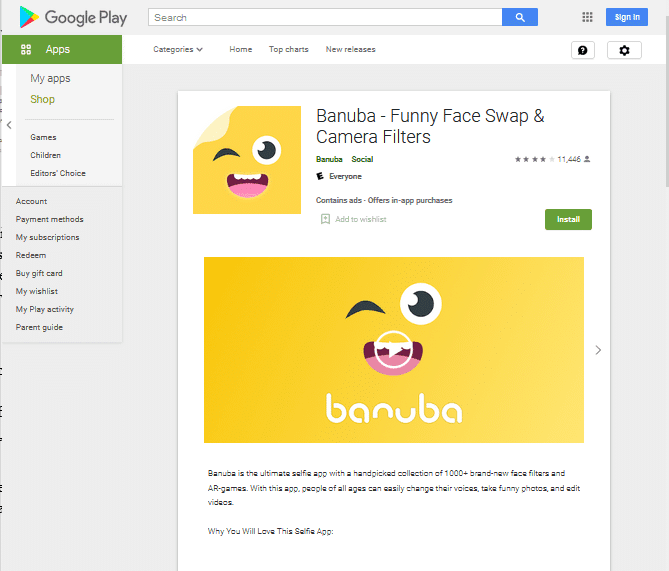Collapse the sidebar with left chevron
669x571 pixels.
tap(9, 125)
